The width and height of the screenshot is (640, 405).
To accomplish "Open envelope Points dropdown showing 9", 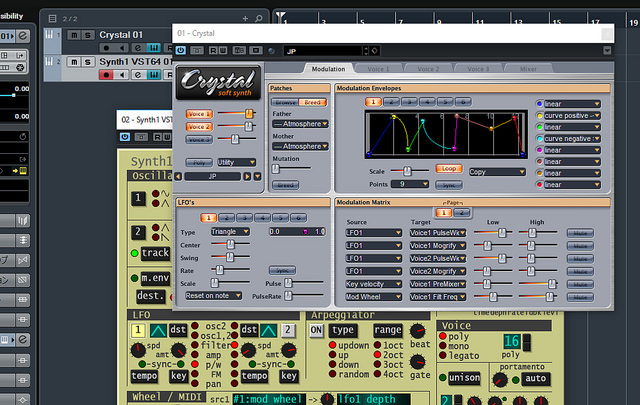I will pos(410,184).
